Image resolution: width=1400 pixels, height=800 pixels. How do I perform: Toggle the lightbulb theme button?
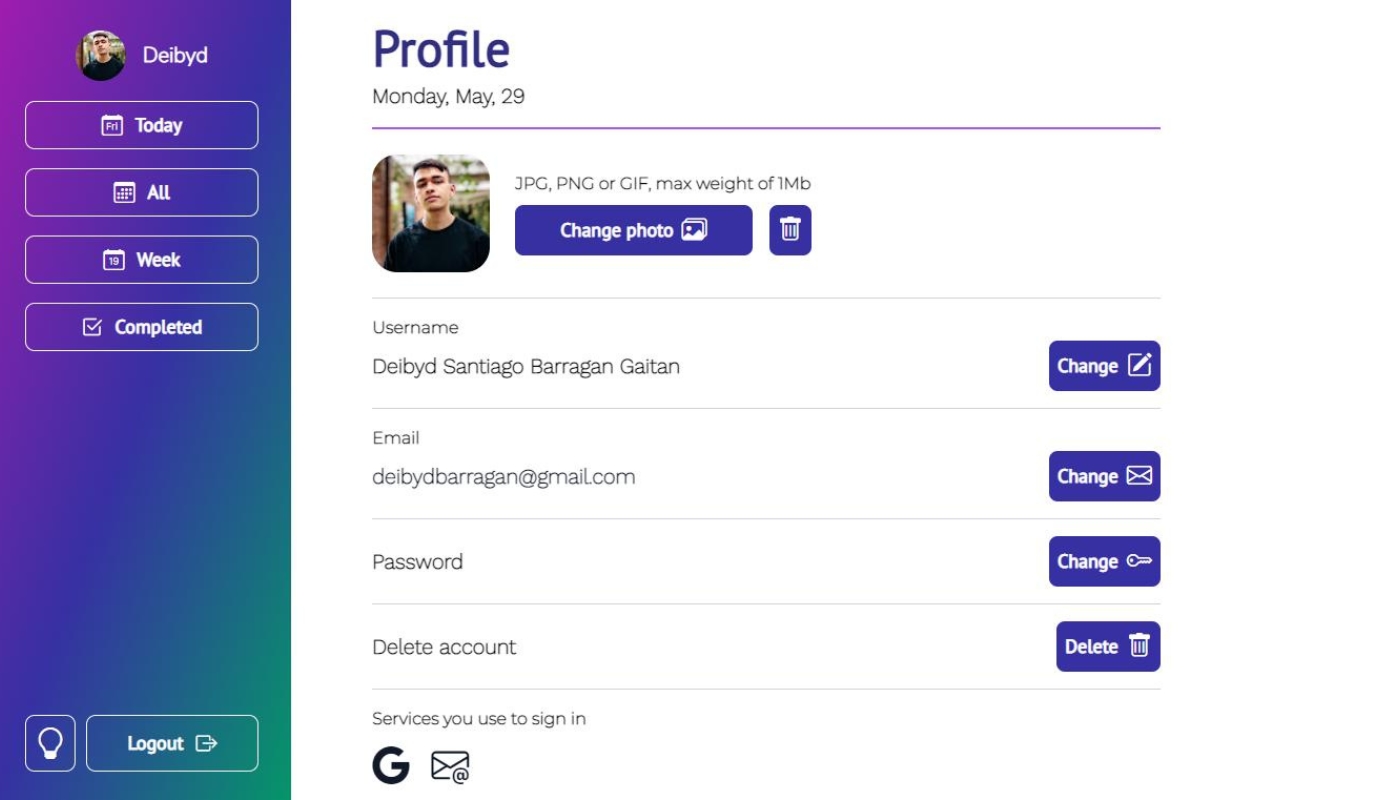(x=50, y=743)
